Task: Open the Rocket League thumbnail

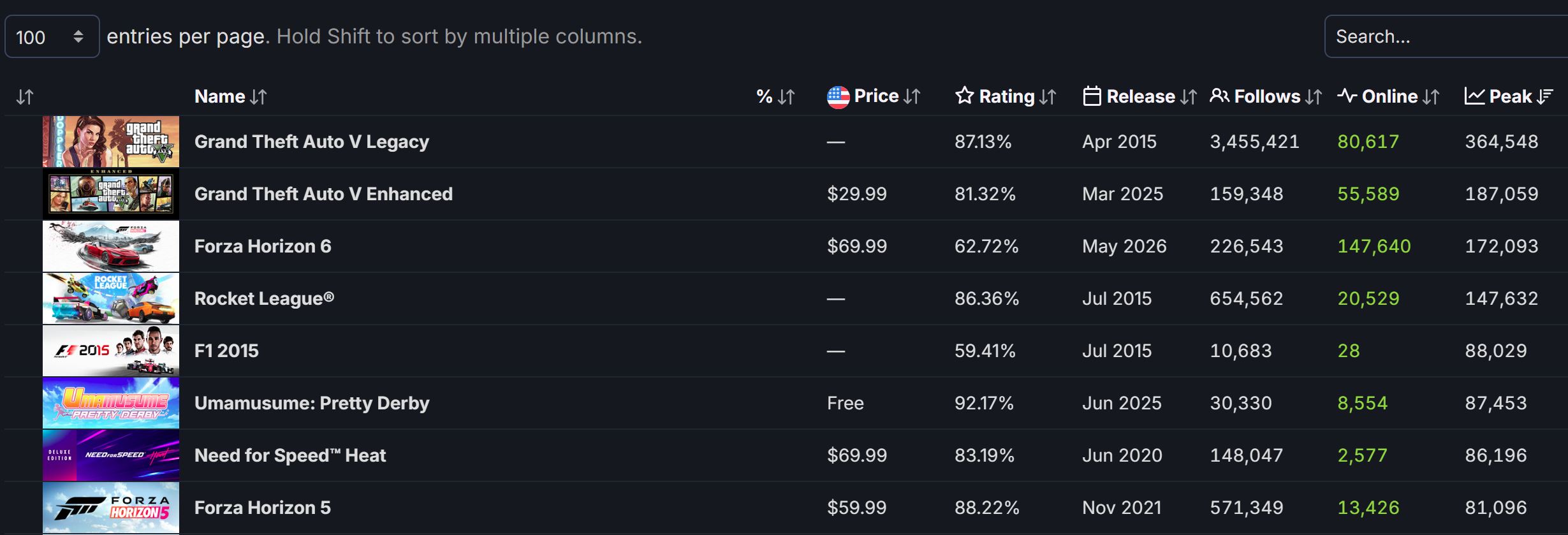Action: pyautogui.click(x=111, y=298)
